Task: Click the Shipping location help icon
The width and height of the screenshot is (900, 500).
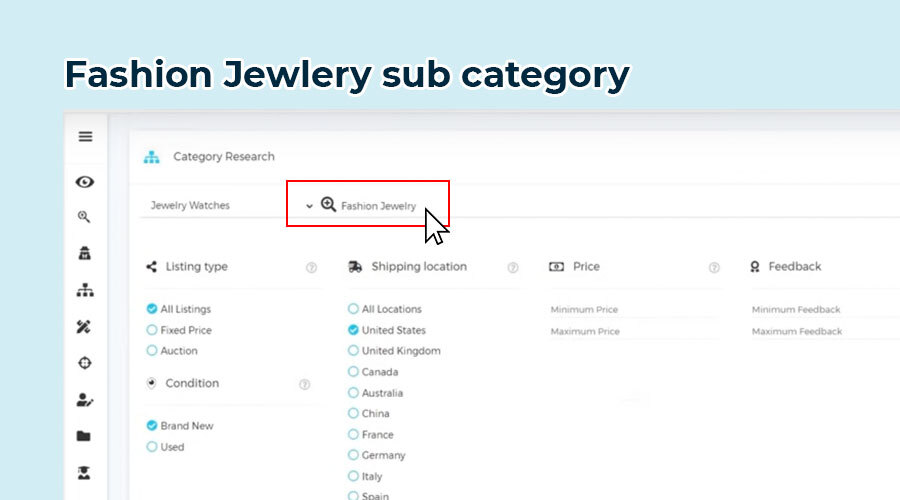Action: click(x=513, y=268)
